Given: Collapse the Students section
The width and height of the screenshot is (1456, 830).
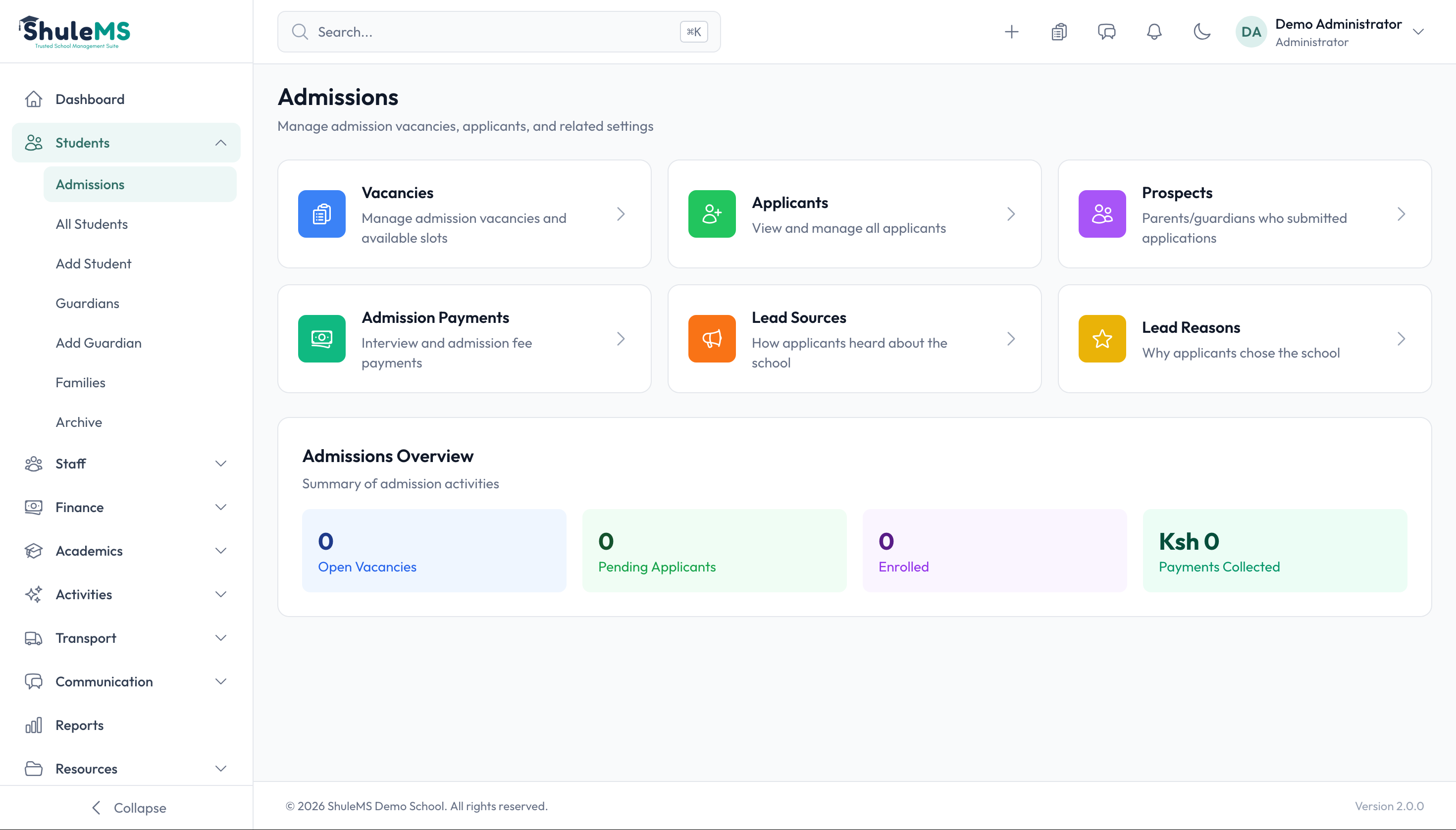Looking at the screenshot, I should click(x=220, y=143).
